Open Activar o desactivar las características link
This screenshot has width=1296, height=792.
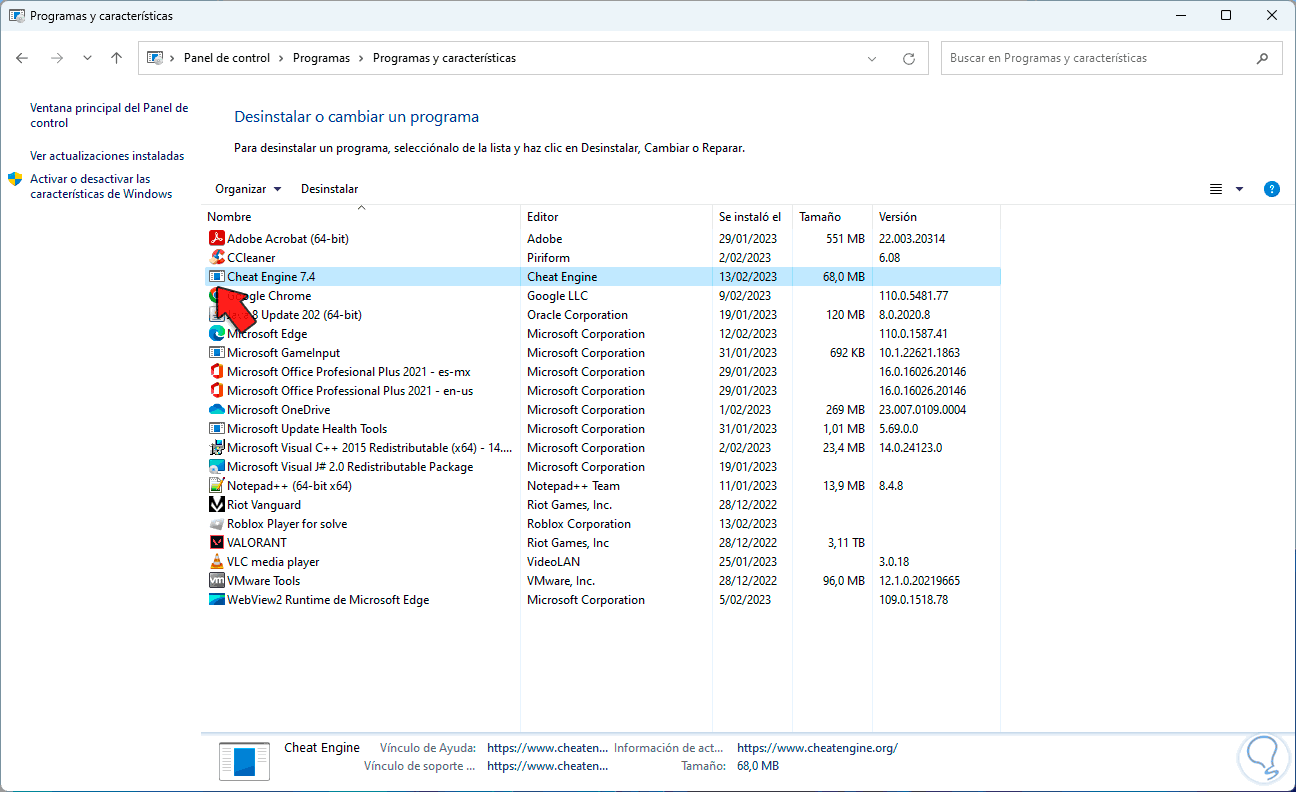pos(101,186)
